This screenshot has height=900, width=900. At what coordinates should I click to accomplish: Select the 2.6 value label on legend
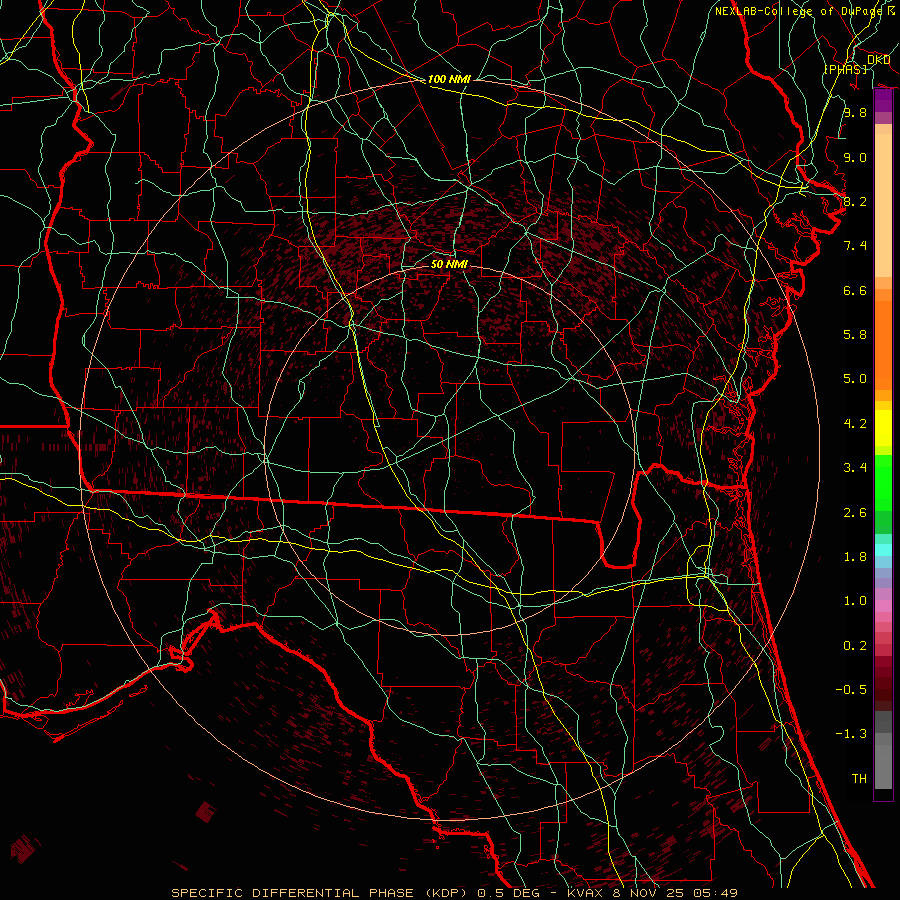click(x=854, y=512)
